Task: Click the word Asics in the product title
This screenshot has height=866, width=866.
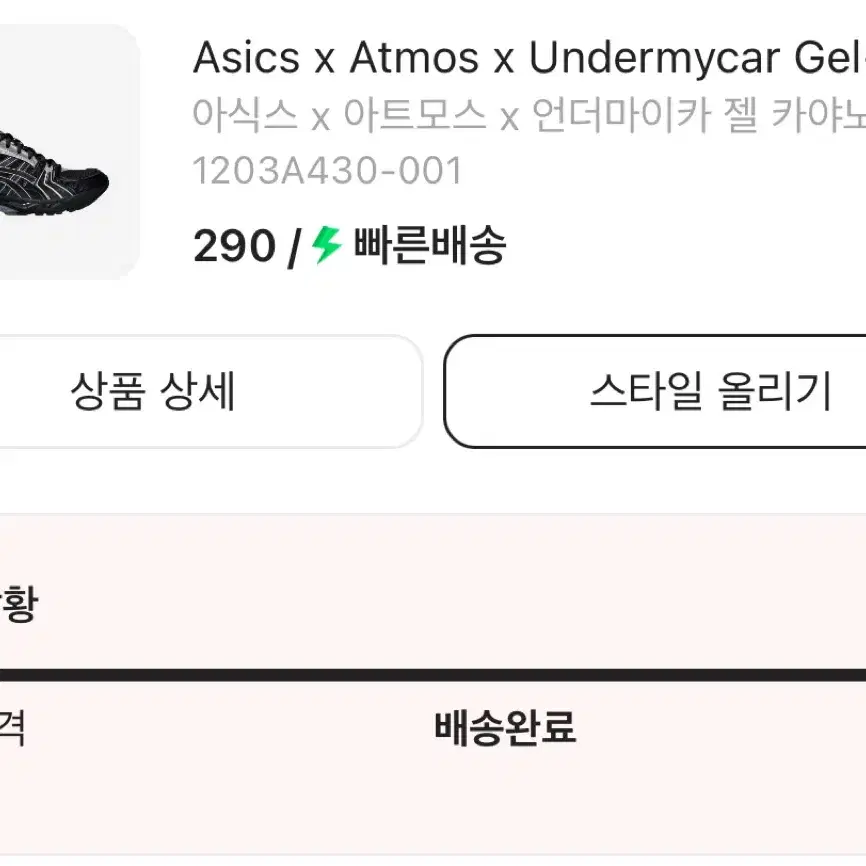Action: point(246,57)
